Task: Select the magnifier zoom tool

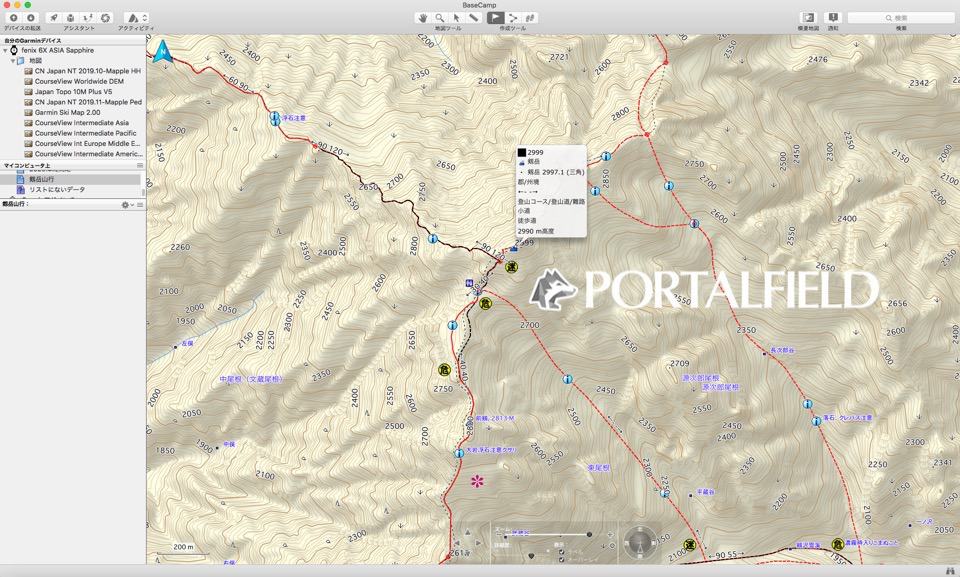Action: (x=440, y=17)
